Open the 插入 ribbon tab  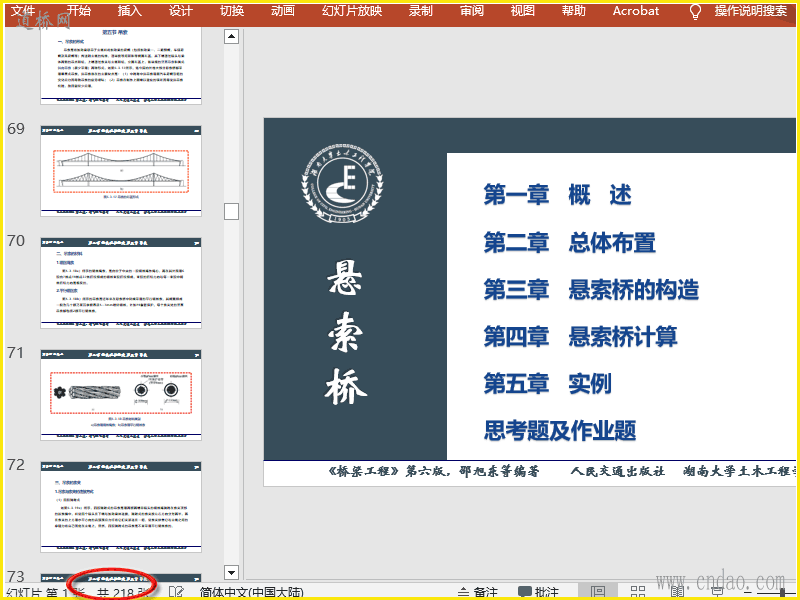coord(130,11)
